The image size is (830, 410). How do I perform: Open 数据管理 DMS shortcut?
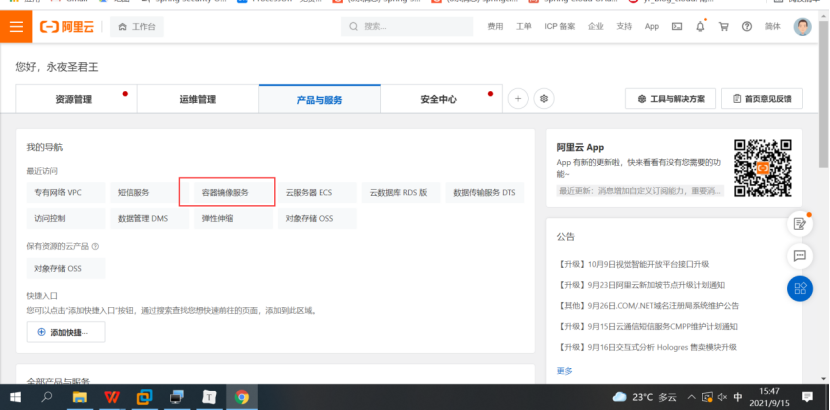tap(150, 218)
